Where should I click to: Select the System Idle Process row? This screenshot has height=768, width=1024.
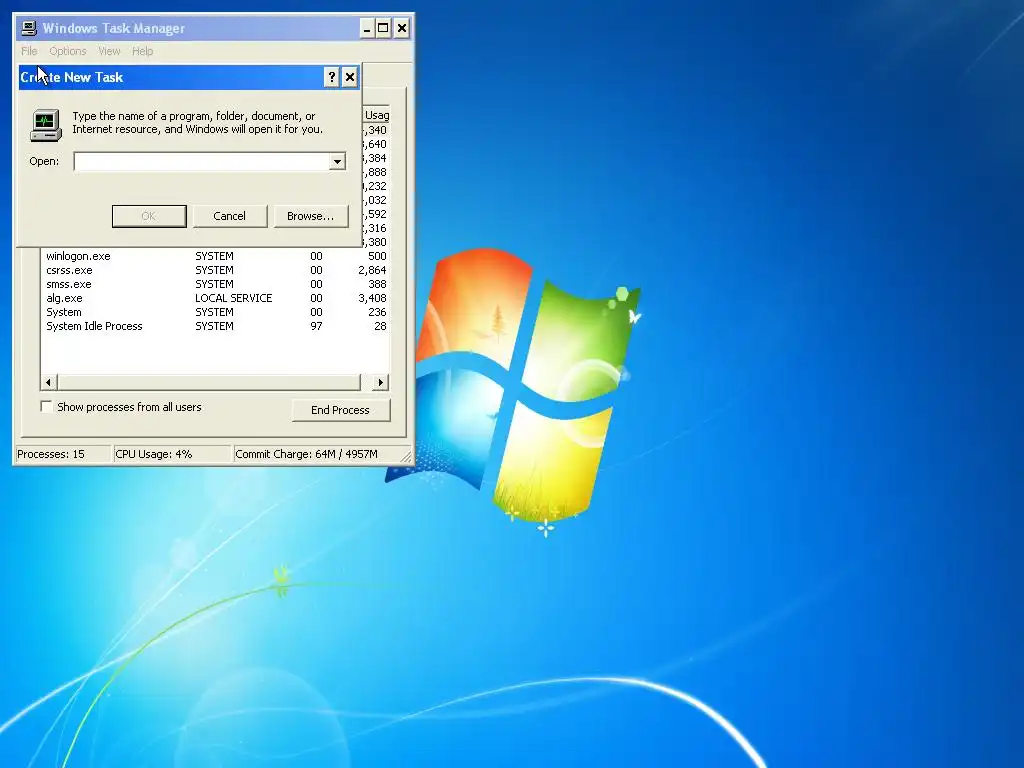(x=216, y=326)
